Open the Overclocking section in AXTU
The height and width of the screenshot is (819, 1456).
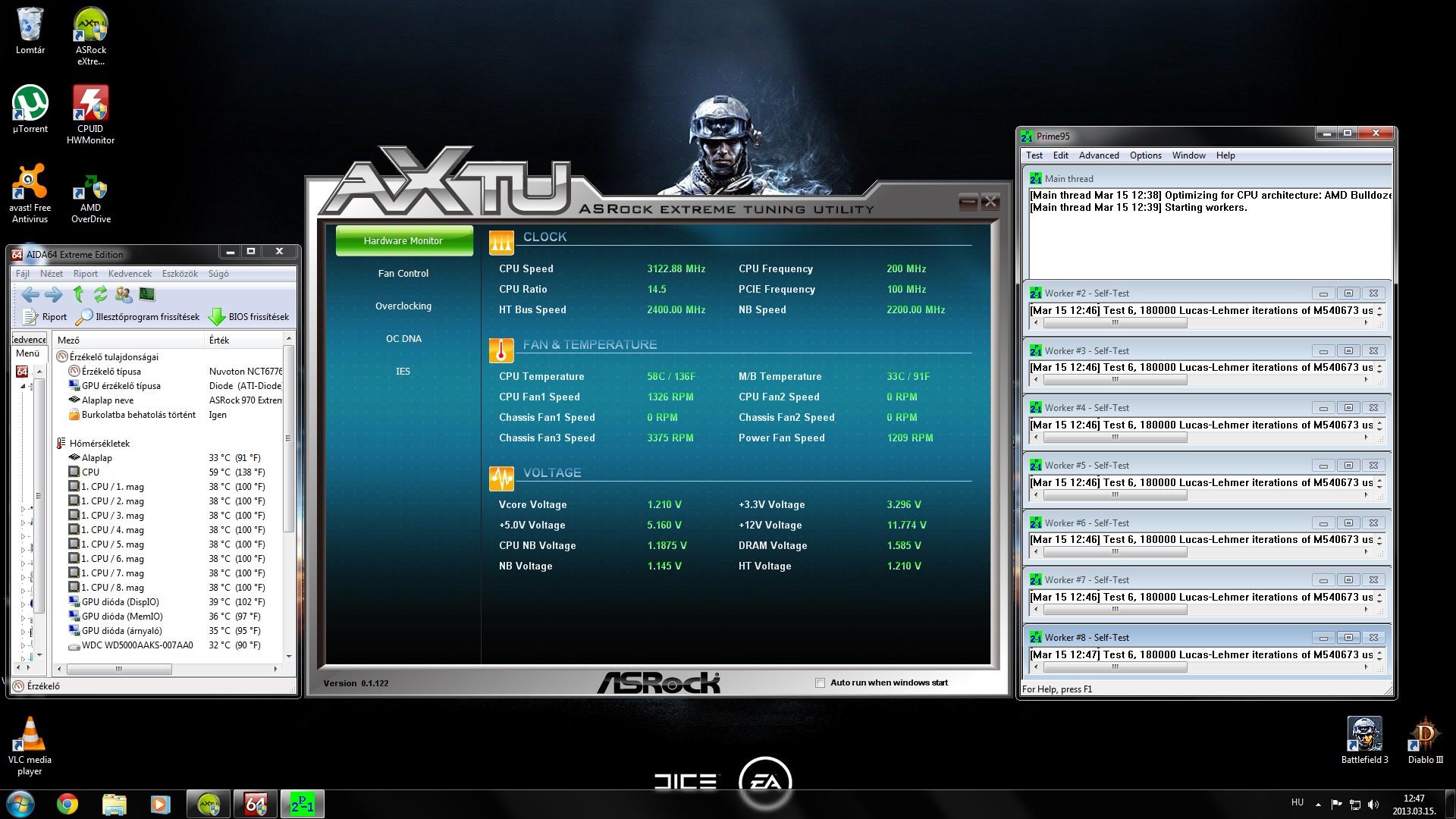pos(403,306)
